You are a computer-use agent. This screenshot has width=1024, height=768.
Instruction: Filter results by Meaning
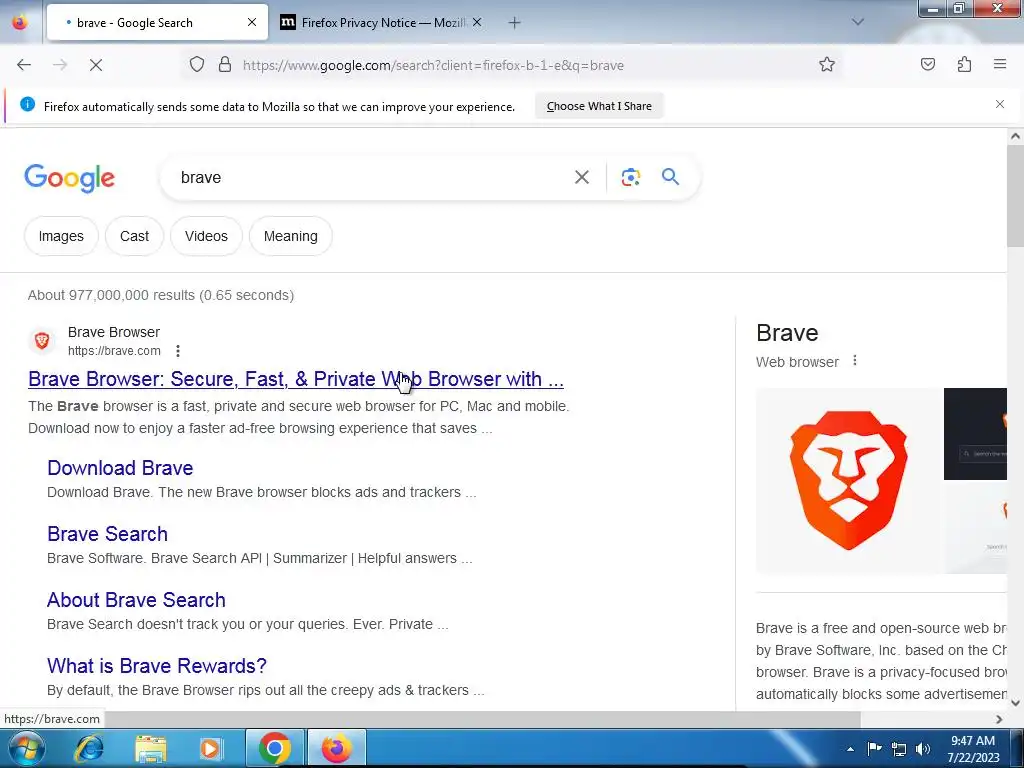coord(291,236)
